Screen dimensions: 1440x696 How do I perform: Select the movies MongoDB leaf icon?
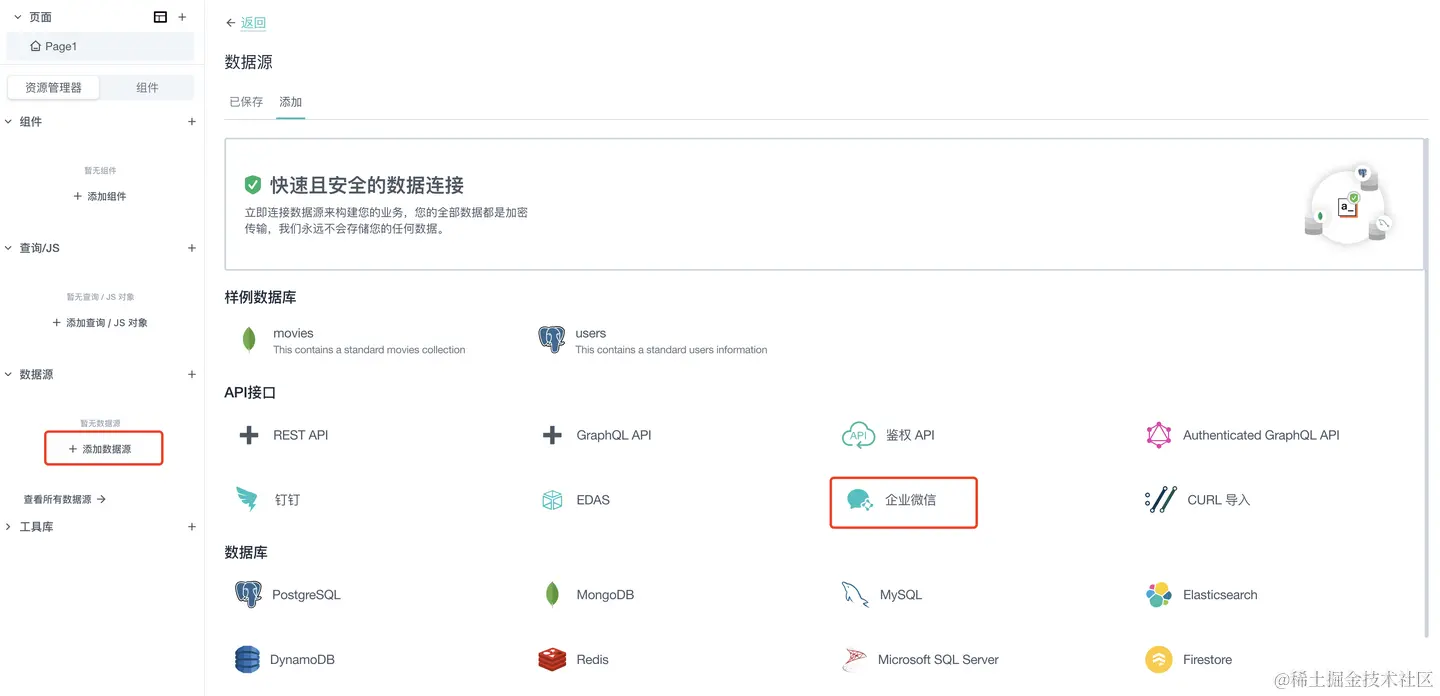249,340
